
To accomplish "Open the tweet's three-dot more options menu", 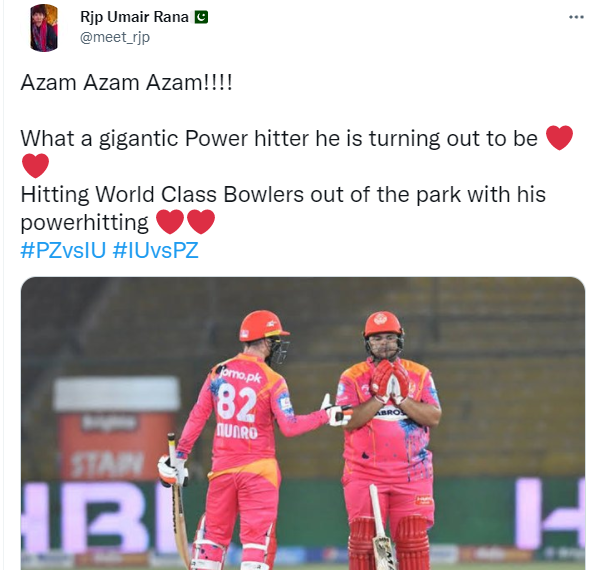I will tap(576, 17).
